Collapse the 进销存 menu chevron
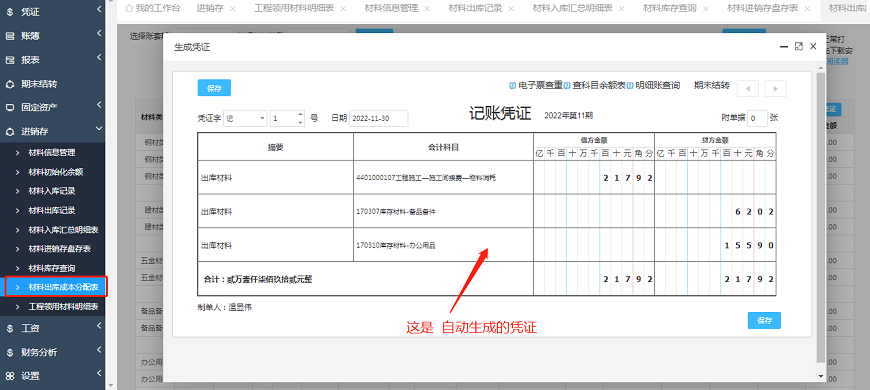The image size is (870, 390). (x=99, y=129)
